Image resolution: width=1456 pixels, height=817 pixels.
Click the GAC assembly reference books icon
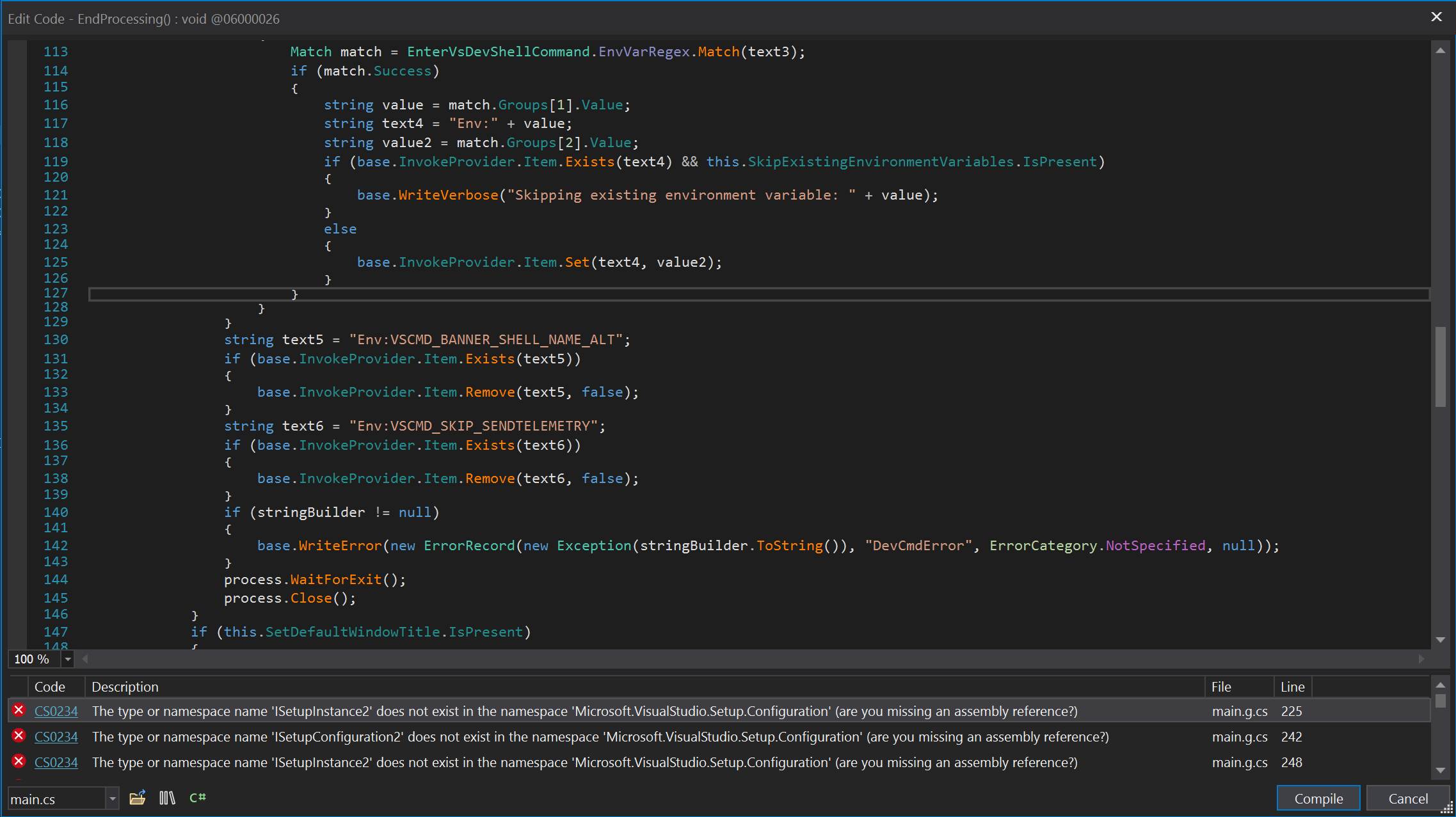167,798
